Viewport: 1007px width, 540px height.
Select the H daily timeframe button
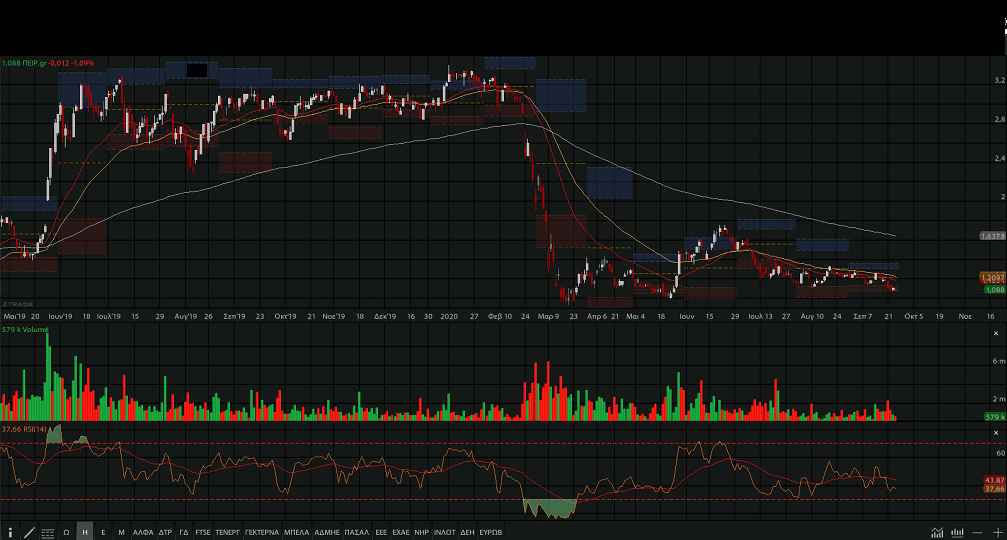tap(85, 532)
